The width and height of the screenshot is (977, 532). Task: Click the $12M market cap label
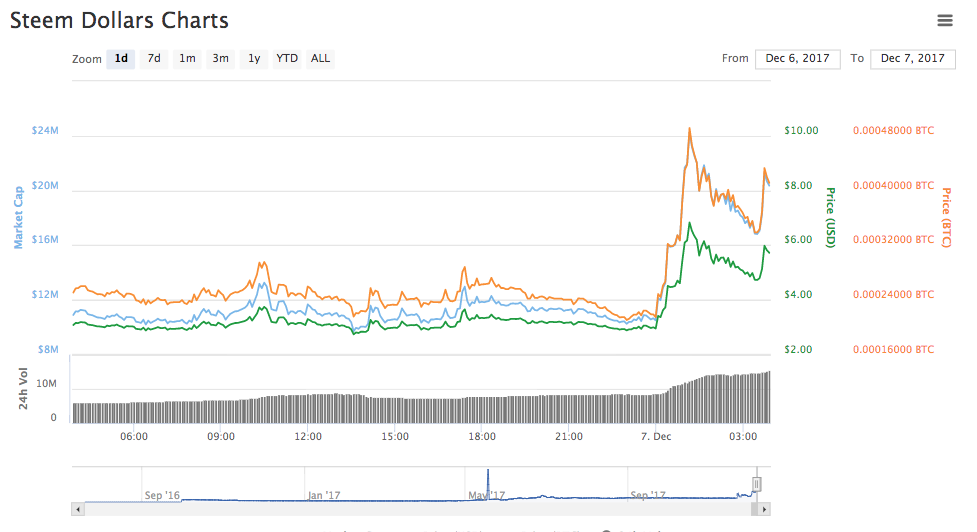click(x=45, y=294)
